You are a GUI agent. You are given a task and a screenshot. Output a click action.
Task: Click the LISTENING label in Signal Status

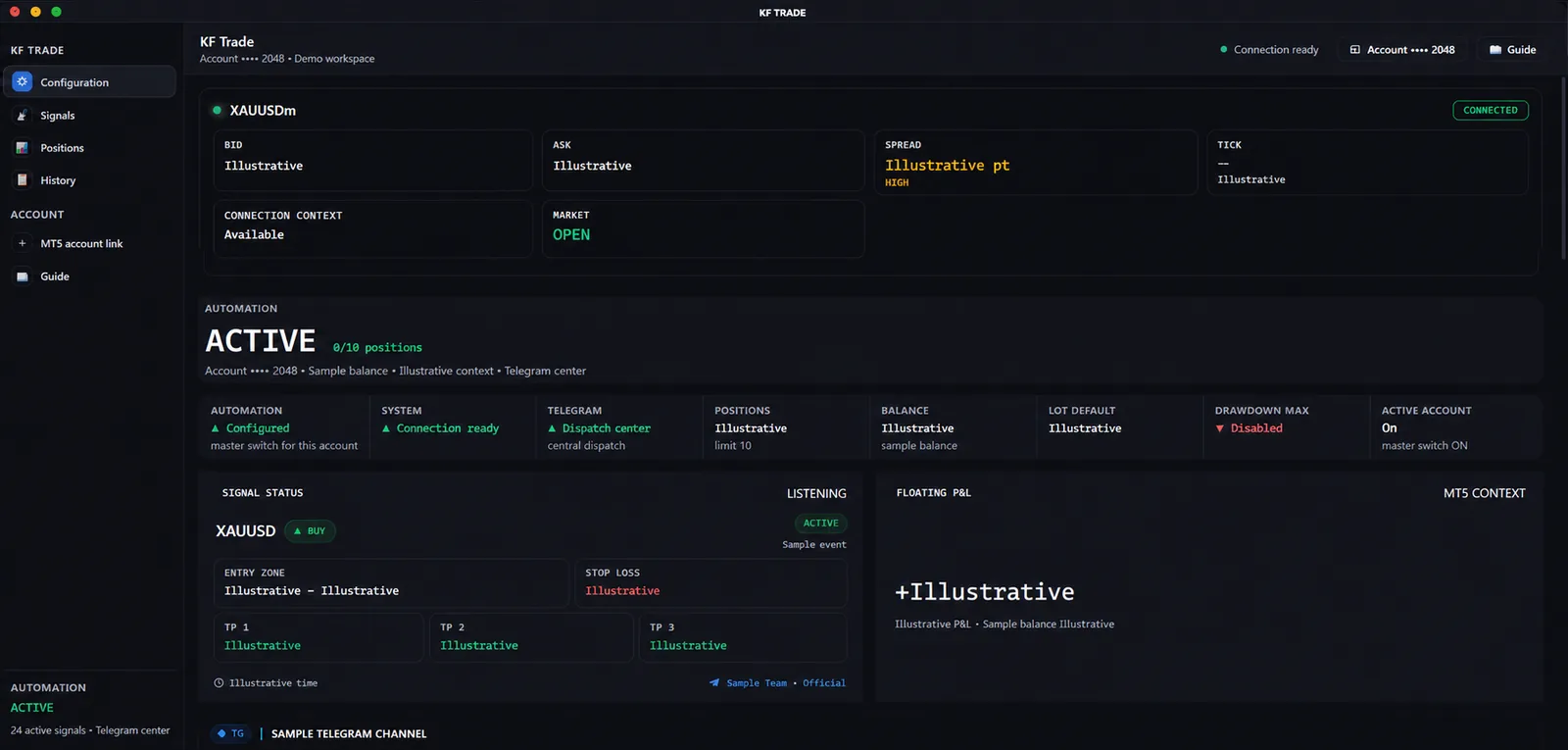point(816,494)
